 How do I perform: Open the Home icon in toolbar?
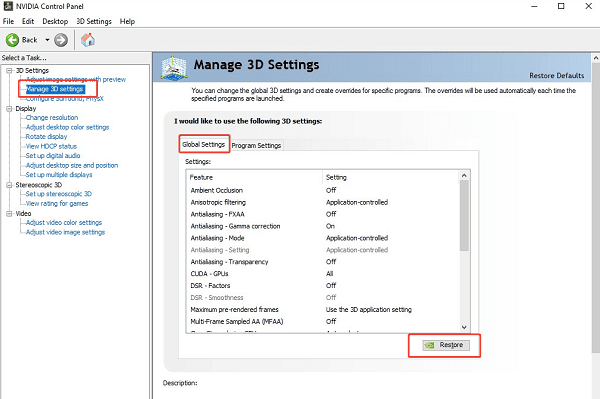coord(88,40)
